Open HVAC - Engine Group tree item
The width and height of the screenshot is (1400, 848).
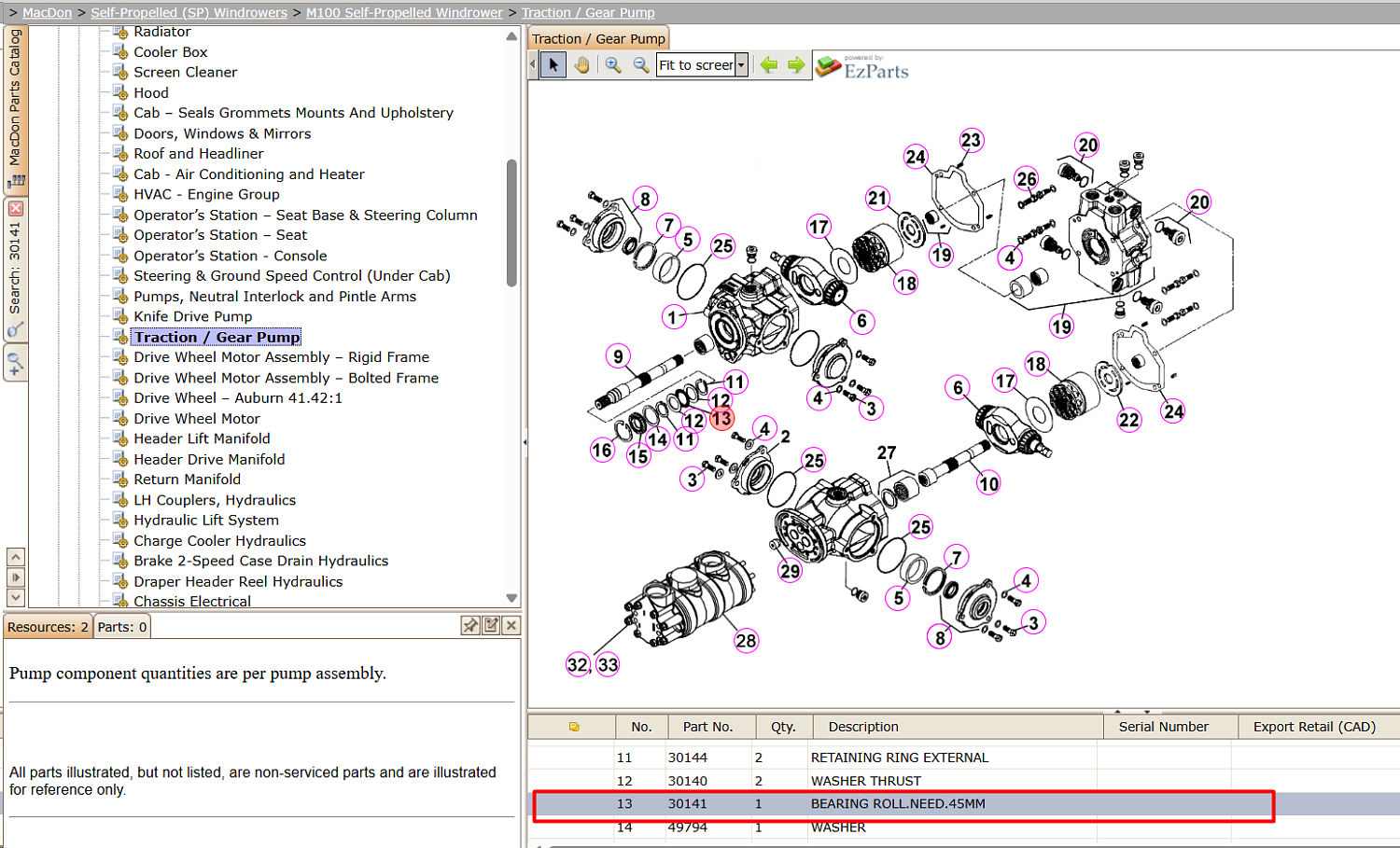(206, 194)
